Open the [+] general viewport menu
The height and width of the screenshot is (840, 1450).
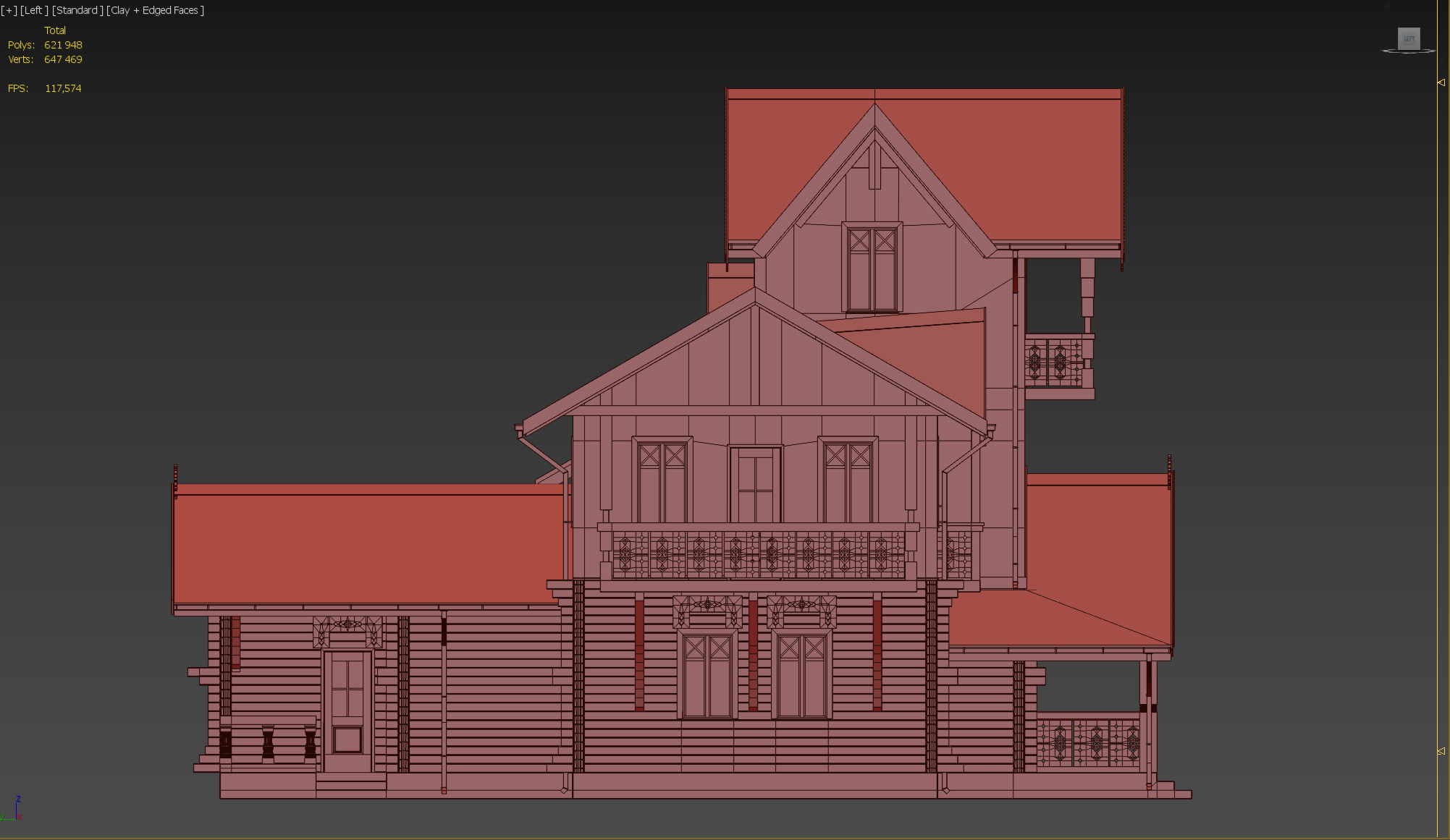tap(9, 10)
